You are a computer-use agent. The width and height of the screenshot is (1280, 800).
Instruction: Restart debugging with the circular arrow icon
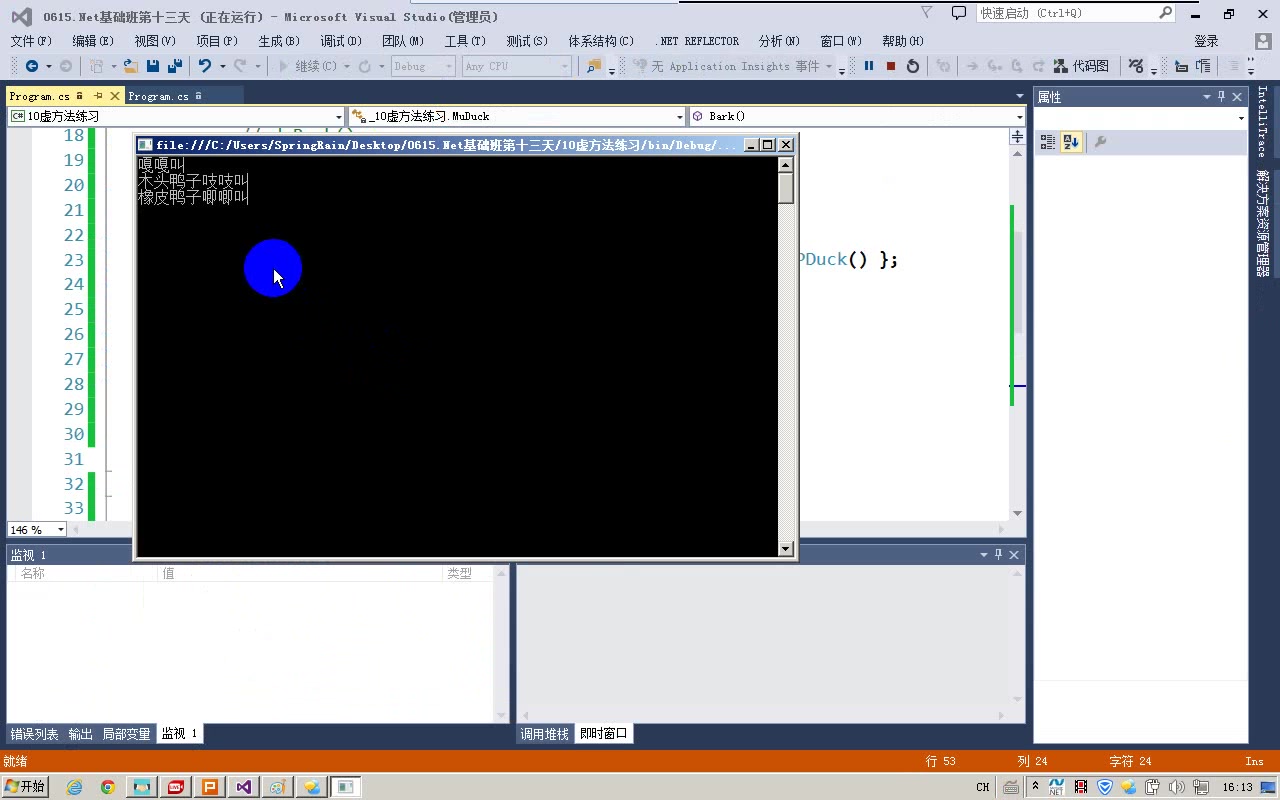(913, 66)
